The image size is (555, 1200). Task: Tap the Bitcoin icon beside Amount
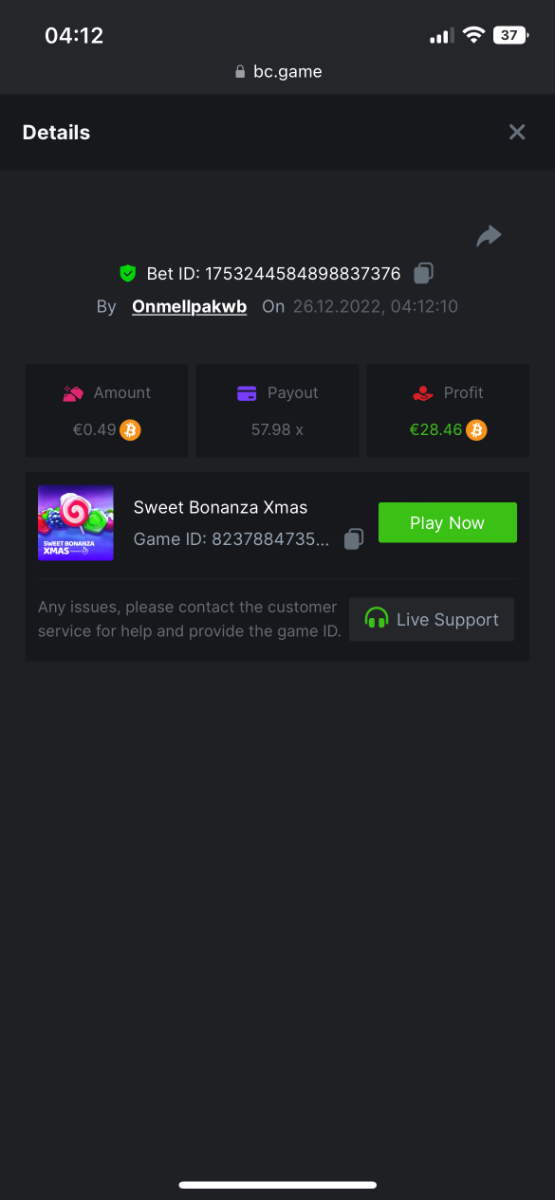point(130,431)
